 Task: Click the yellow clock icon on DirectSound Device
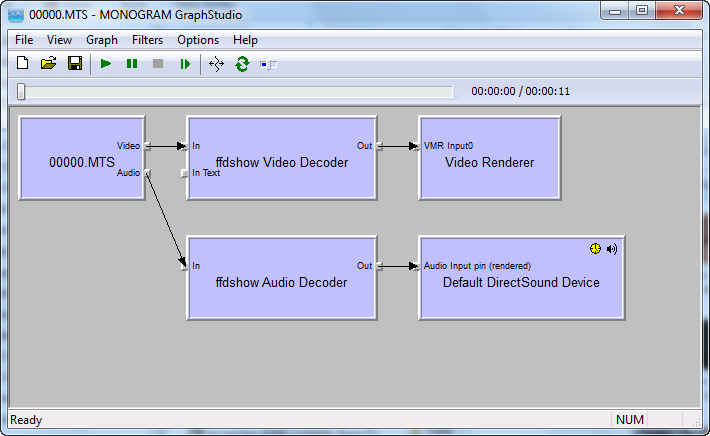[x=595, y=249]
